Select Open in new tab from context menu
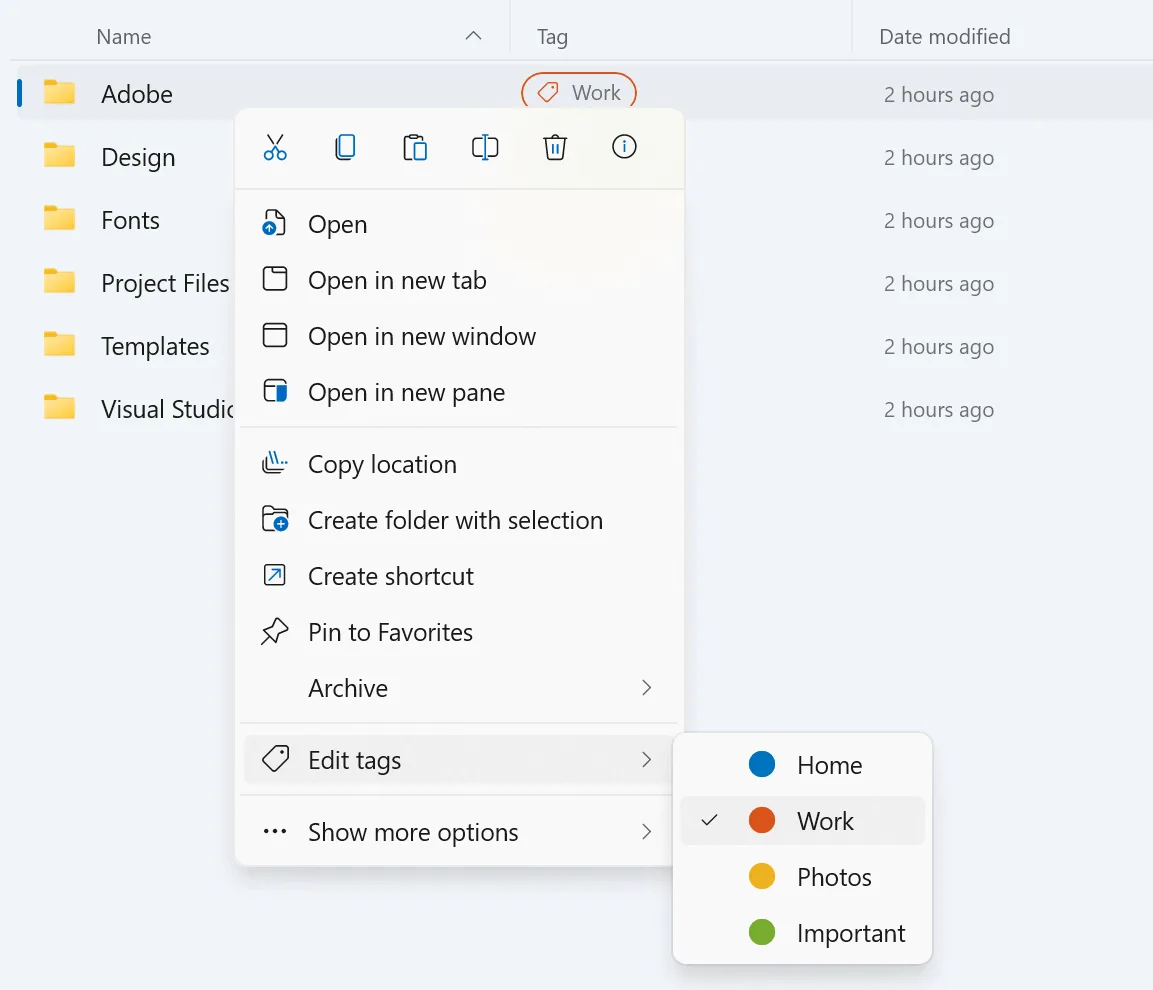 point(396,280)
